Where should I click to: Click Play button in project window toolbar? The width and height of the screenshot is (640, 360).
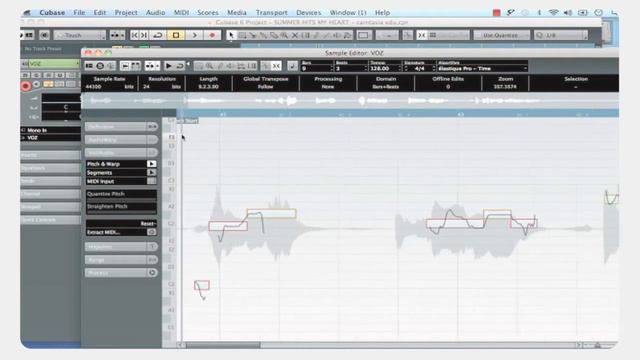(194, 35)
